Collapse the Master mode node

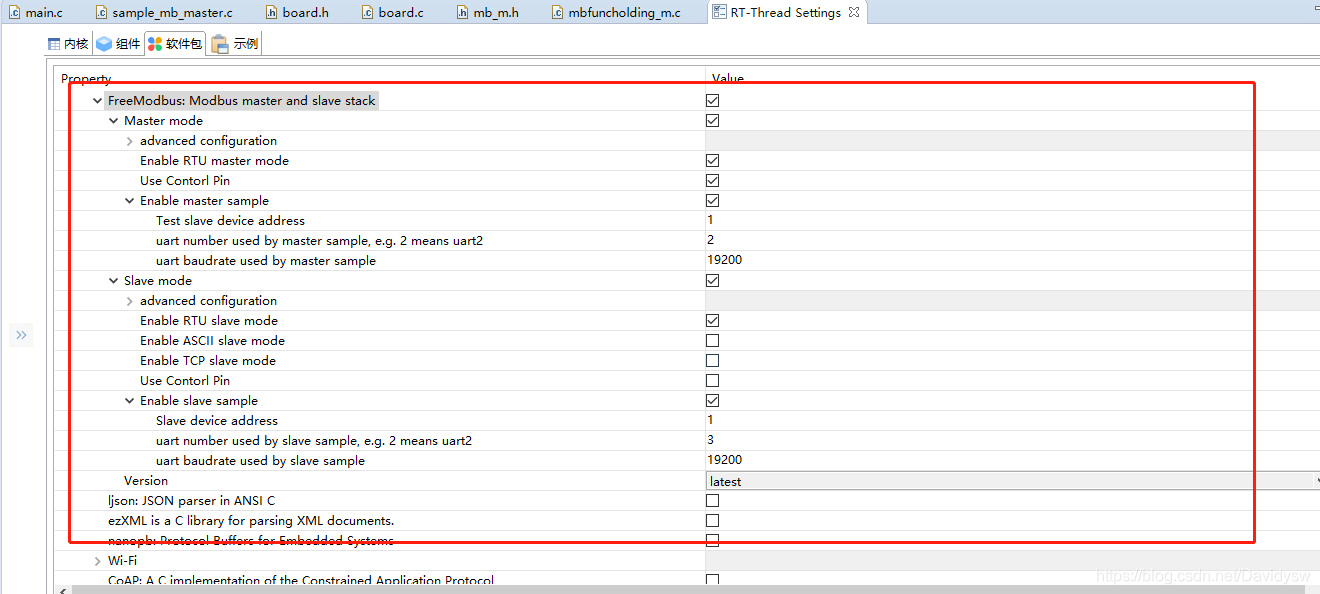[114, 121]
